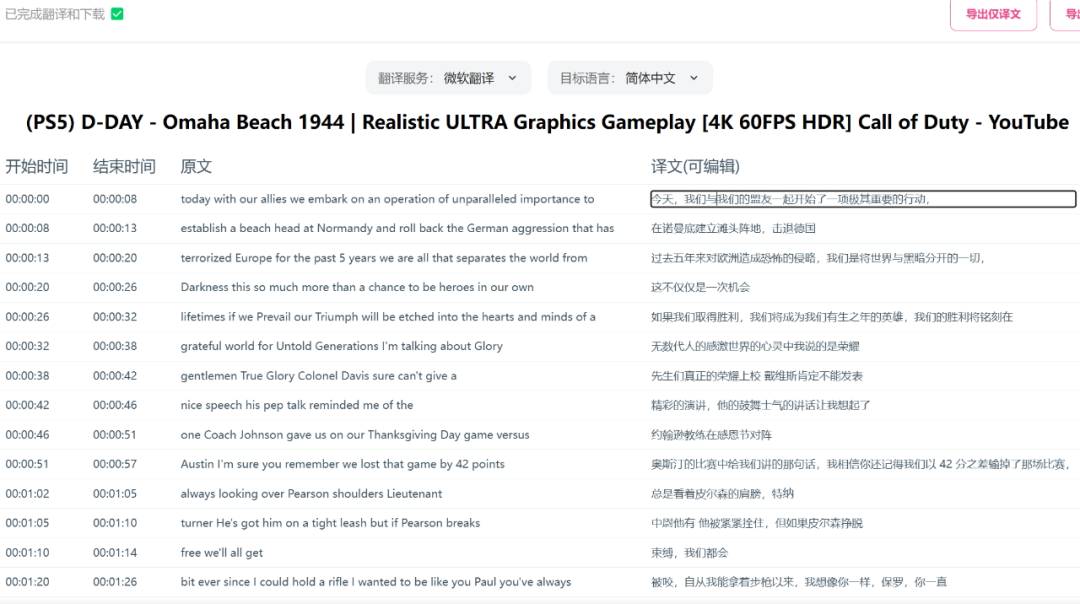The image size is (1080, 604).
Task: Click the translation of the 00:00:26 row
Action: coord(832,317)
